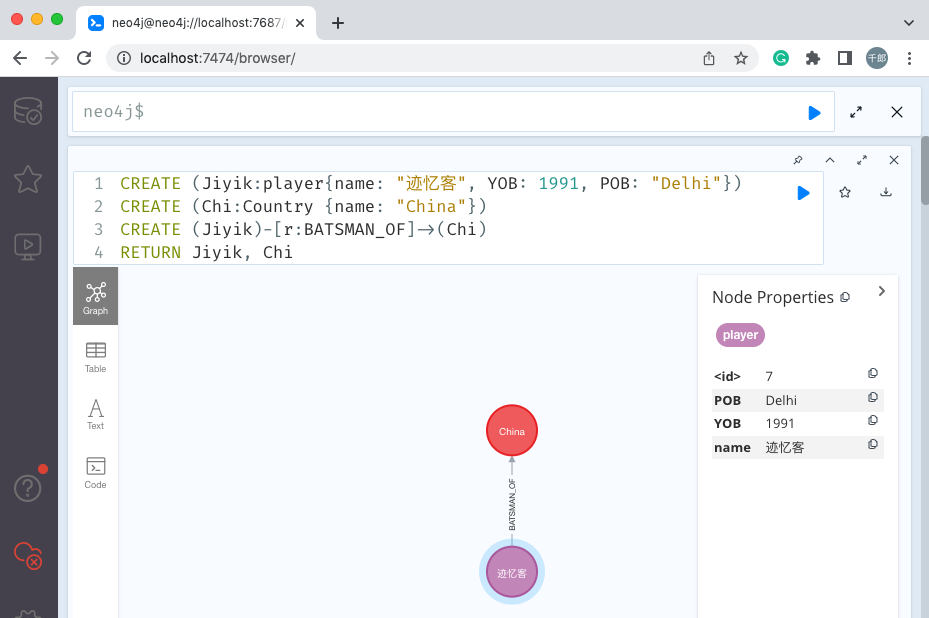
Task: Open the Chrome profile avatar
Action: [x=877, y=58]
